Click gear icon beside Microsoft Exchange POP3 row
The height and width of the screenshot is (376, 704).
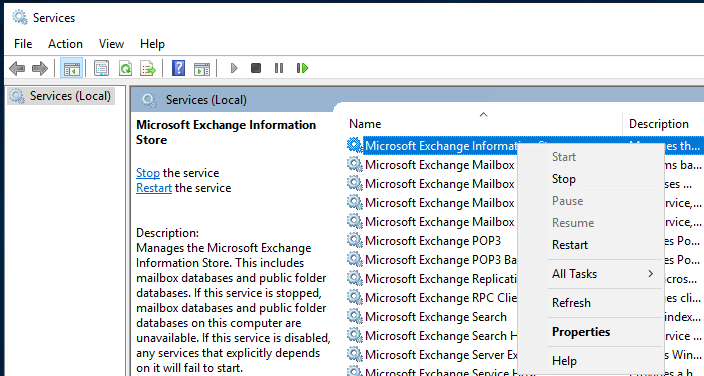pos(355,240)
